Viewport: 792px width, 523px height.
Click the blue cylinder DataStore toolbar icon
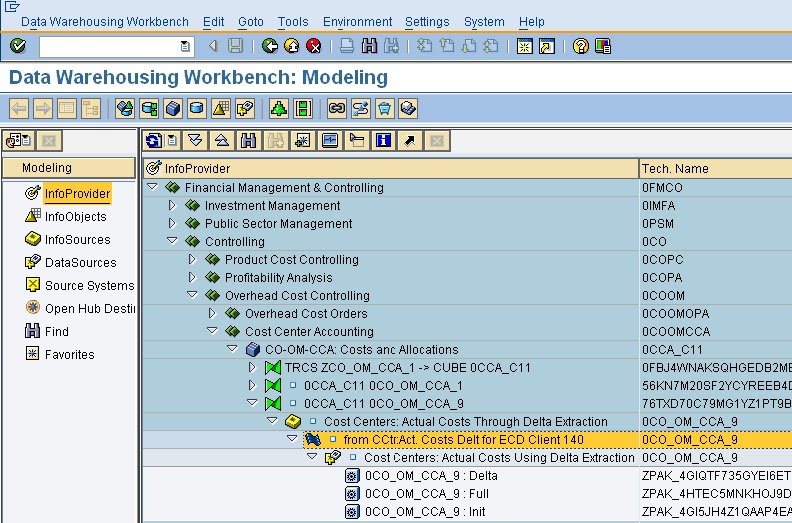click(197, 108)
